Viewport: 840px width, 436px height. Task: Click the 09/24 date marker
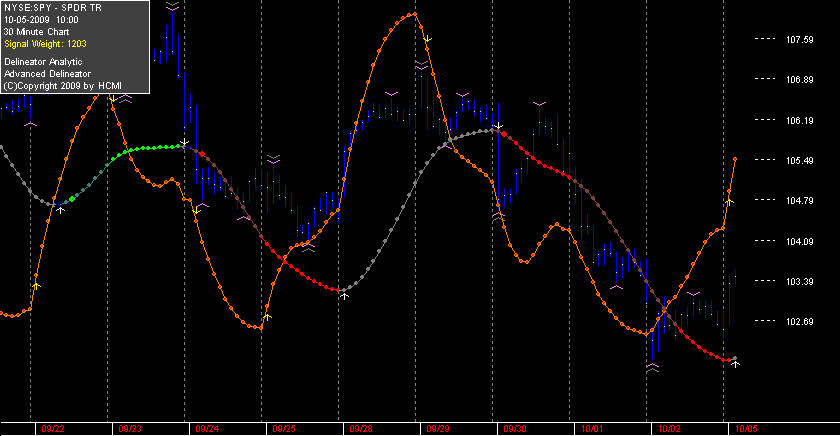click(207, 429)
